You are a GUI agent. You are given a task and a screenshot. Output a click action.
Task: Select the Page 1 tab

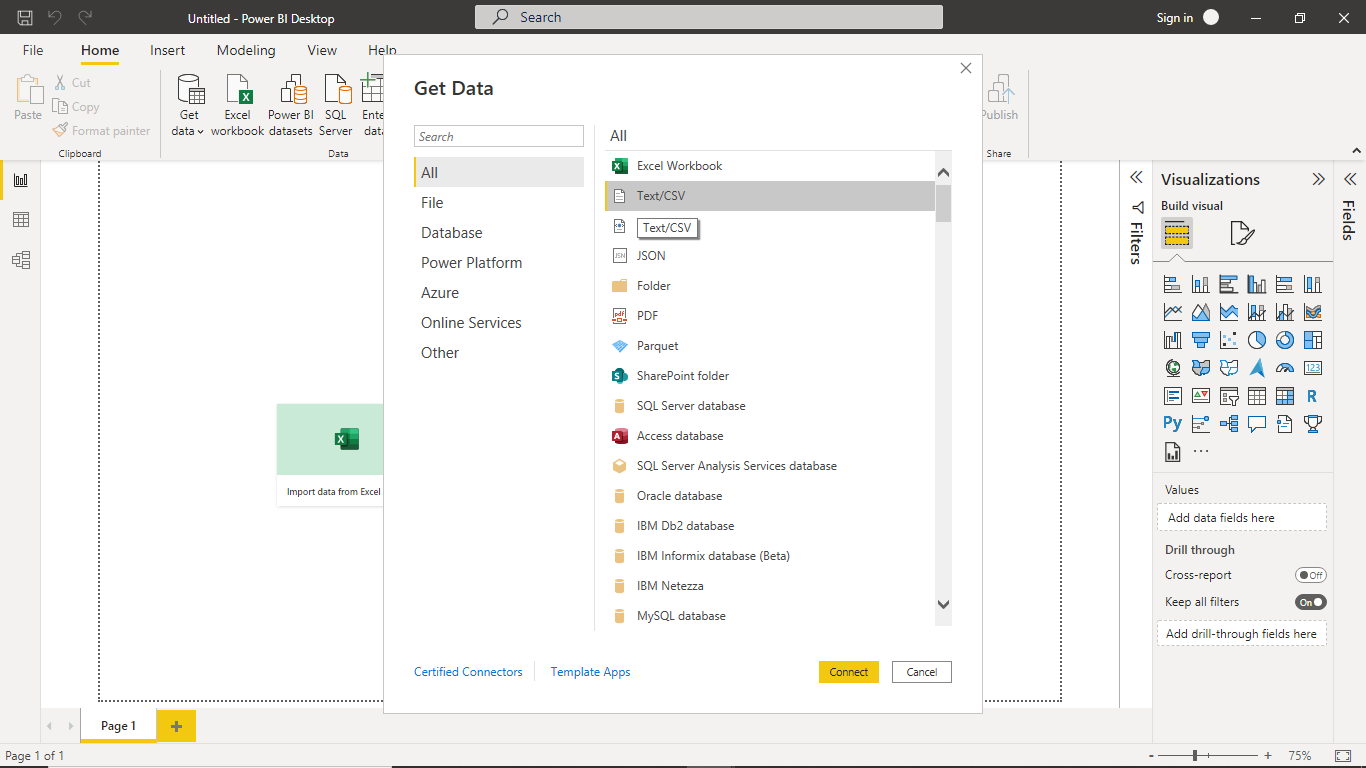(117, 725)
